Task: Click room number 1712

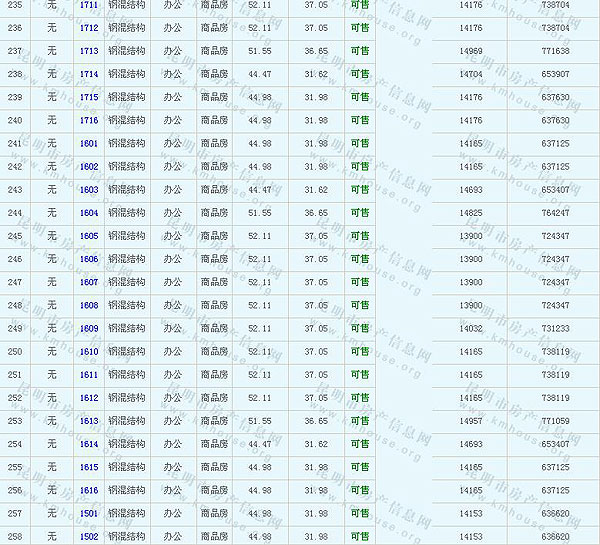Action: click(89, 28)
